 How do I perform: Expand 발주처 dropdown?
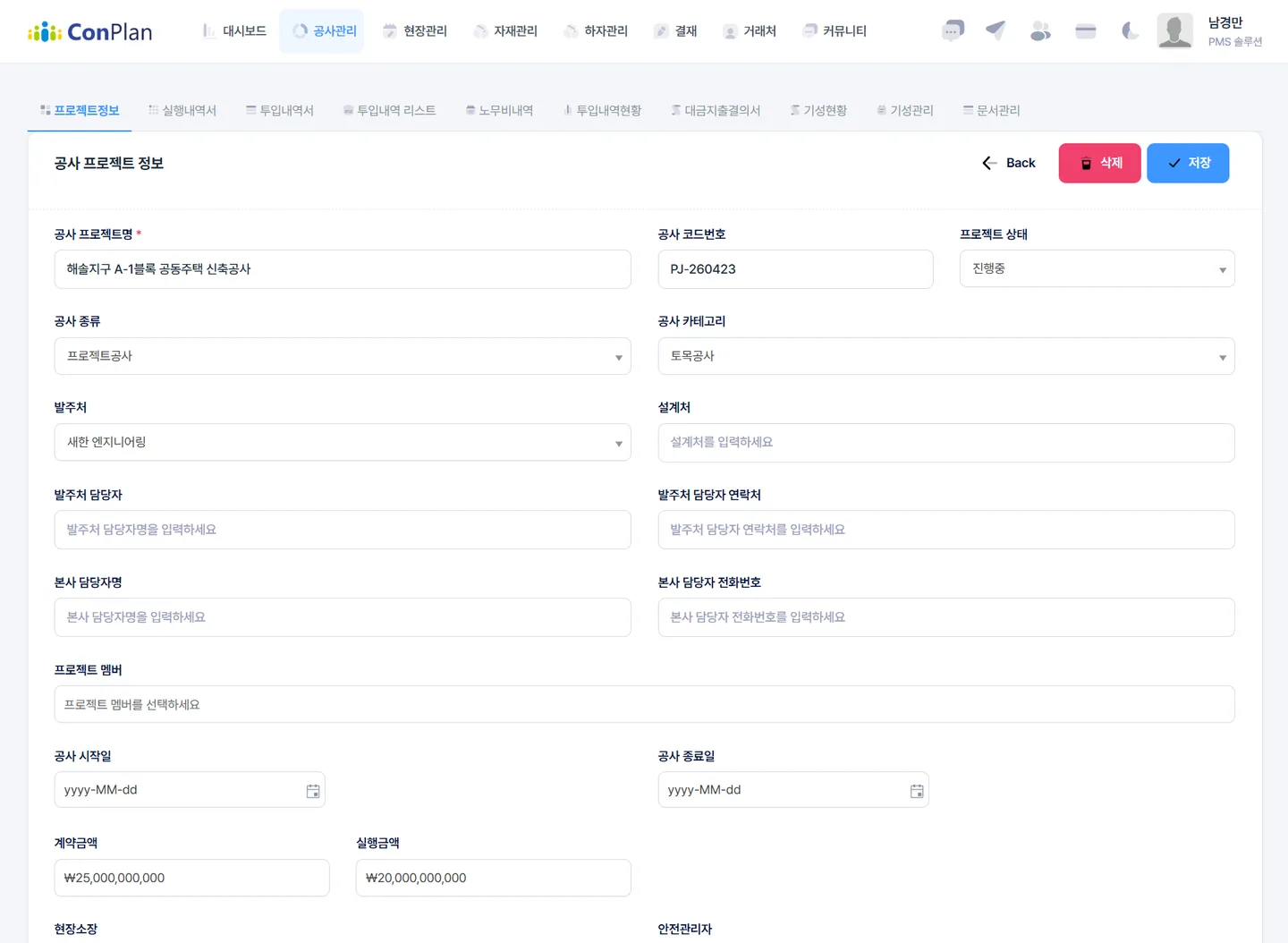343,442
